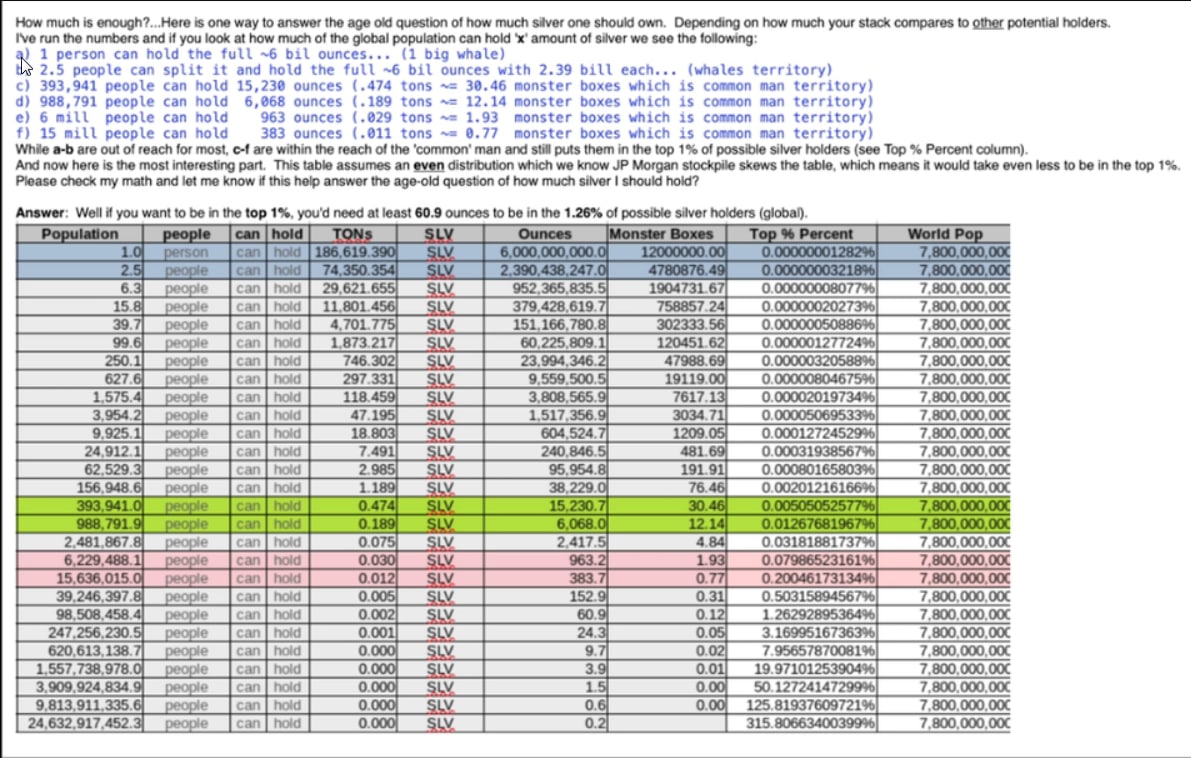Image resolution: width=1191 pixels, height=758 pixels.
Task: Click the population cell '9,925.1'
Action: (79, 434)
